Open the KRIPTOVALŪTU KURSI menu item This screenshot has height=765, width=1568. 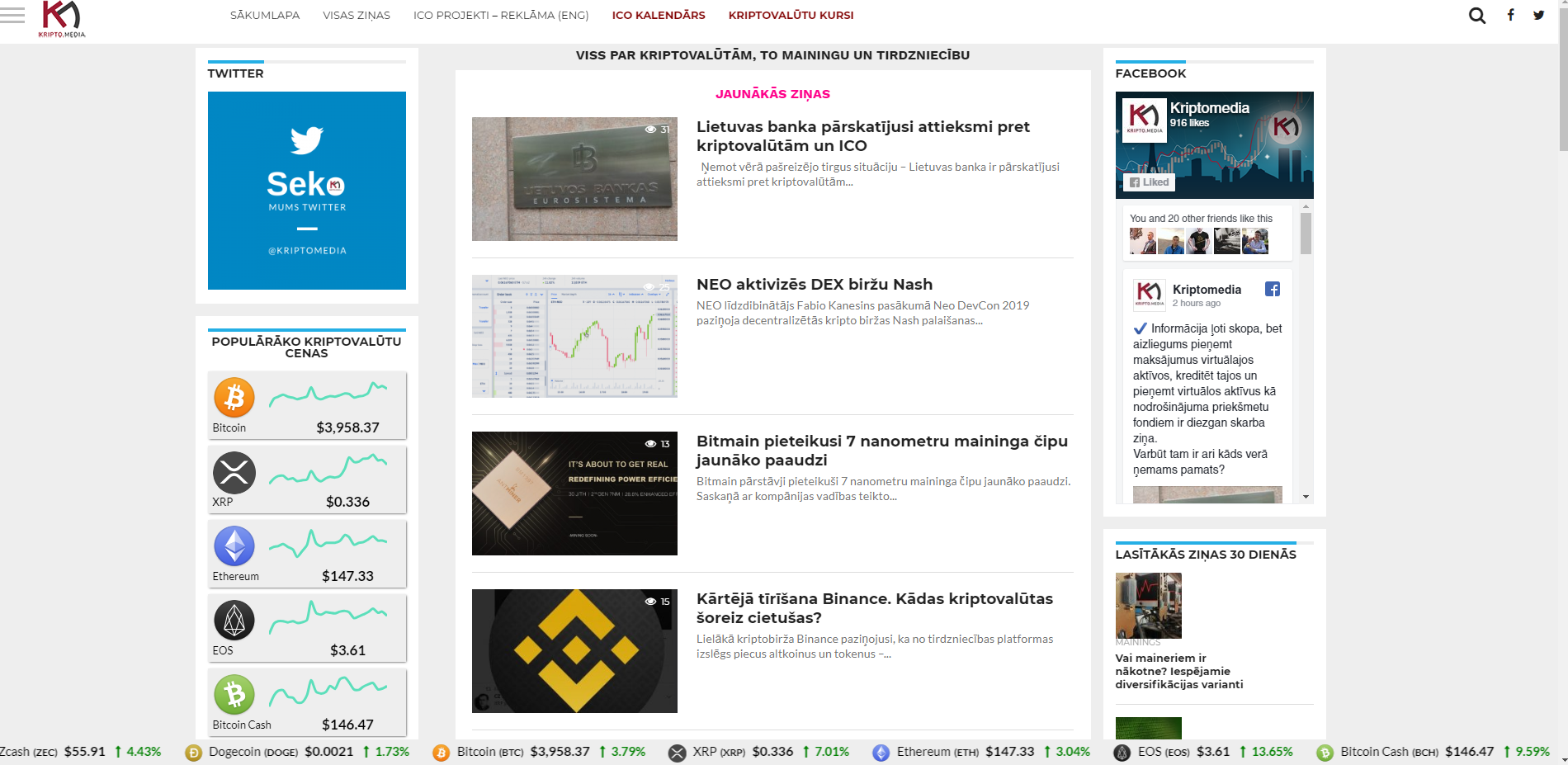[790, 15]
